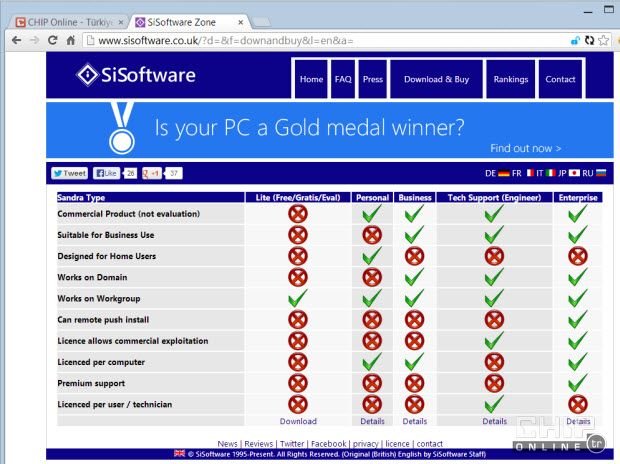Switch to CHIP Online tab
The width and height of the screenshot is (620, 464).
[64, 21]
